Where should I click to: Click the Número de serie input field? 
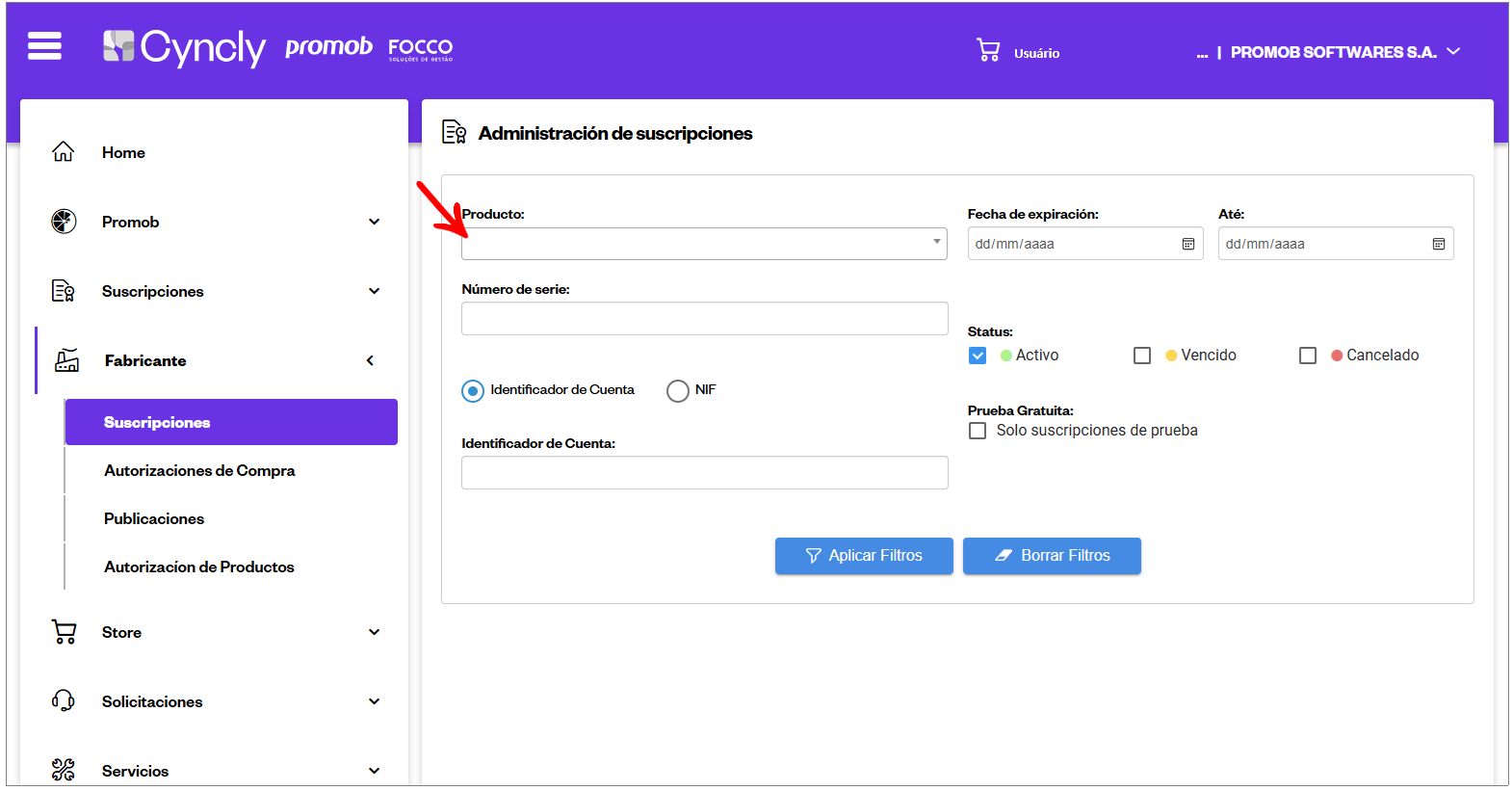coord(705,319)
